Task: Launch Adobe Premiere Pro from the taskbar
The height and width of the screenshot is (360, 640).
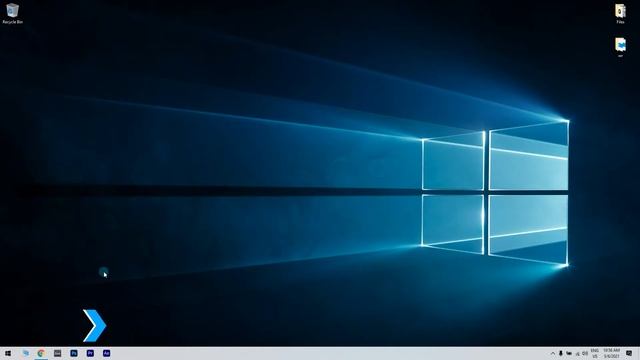Action: [90, 353]
